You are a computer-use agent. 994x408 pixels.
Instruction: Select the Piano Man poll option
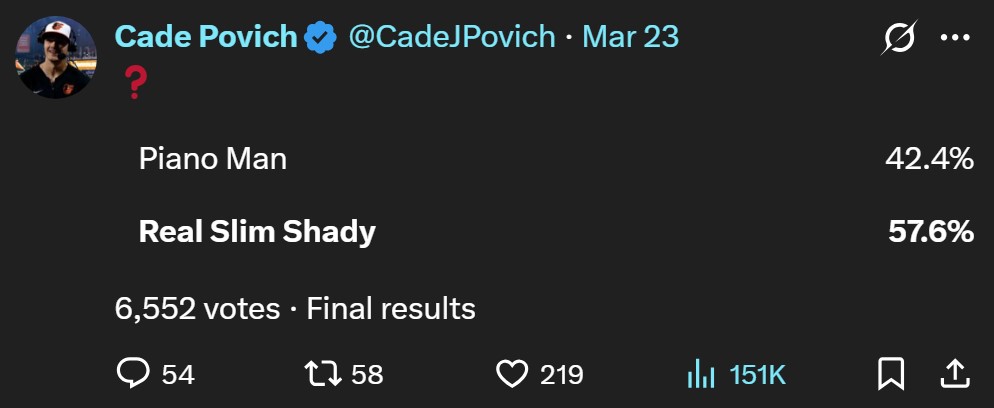tap(213, 158)
